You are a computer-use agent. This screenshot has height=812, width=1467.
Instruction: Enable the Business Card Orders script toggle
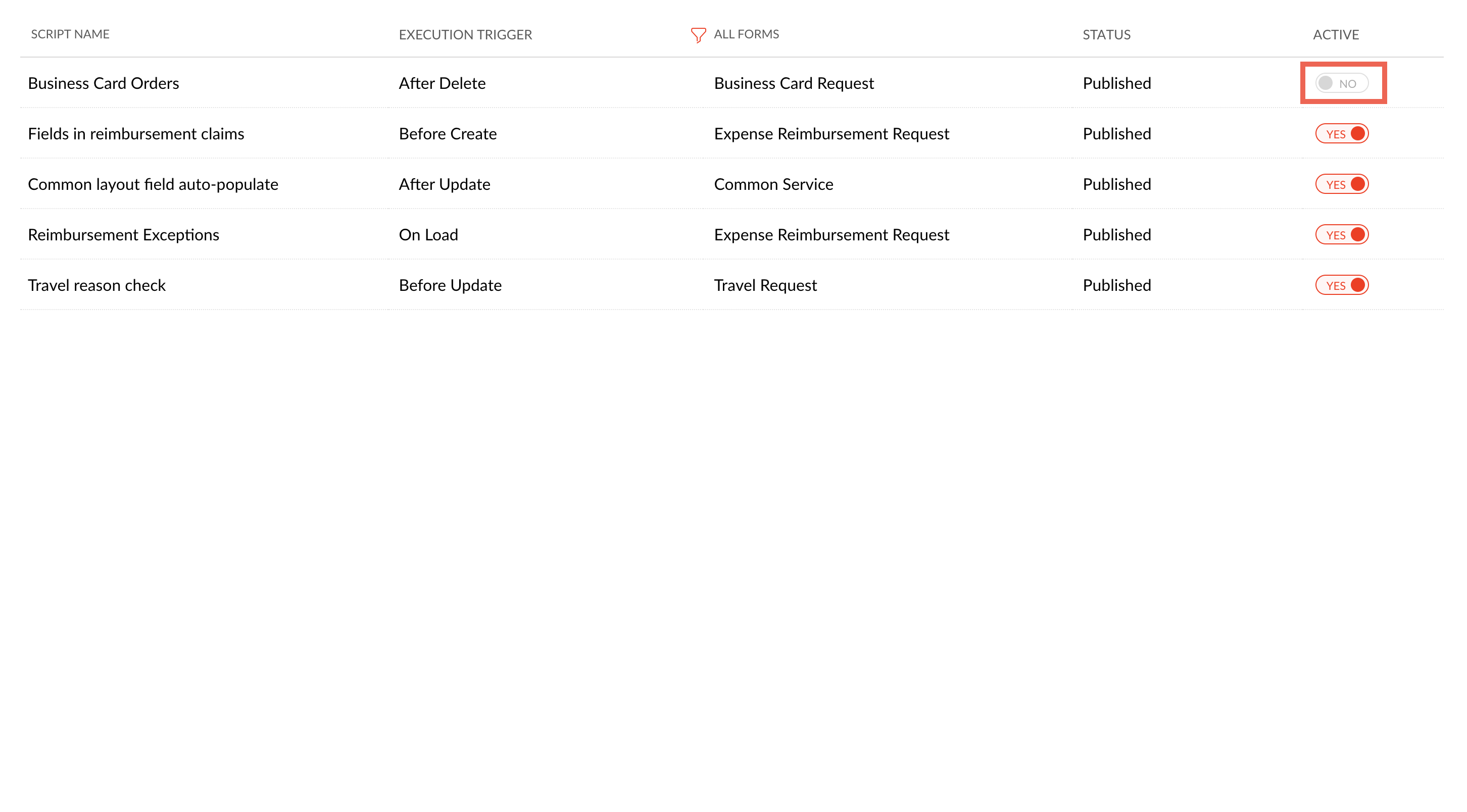(x=1341, y=83)
